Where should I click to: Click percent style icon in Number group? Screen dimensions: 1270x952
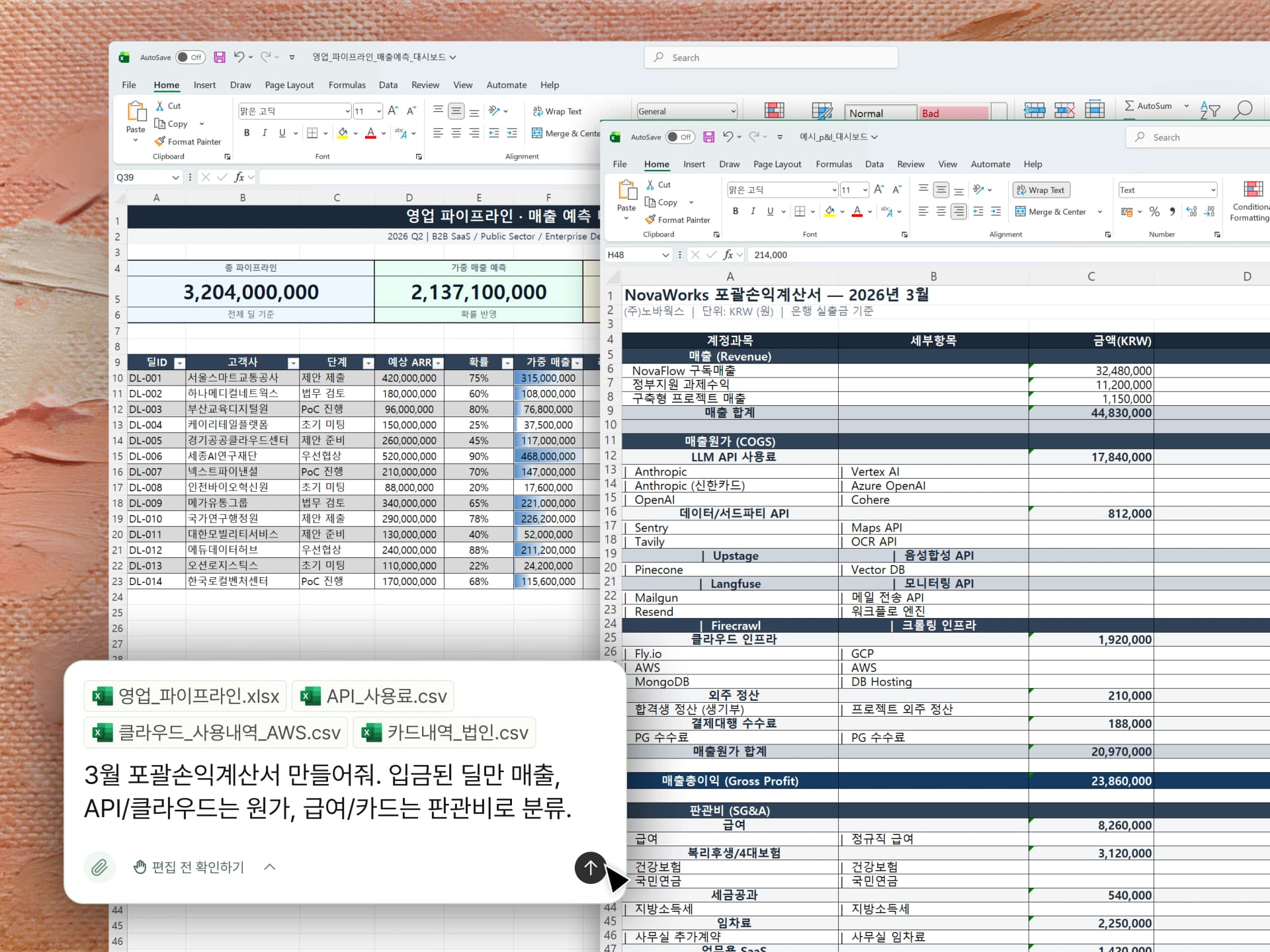[x=1154, y=212]
